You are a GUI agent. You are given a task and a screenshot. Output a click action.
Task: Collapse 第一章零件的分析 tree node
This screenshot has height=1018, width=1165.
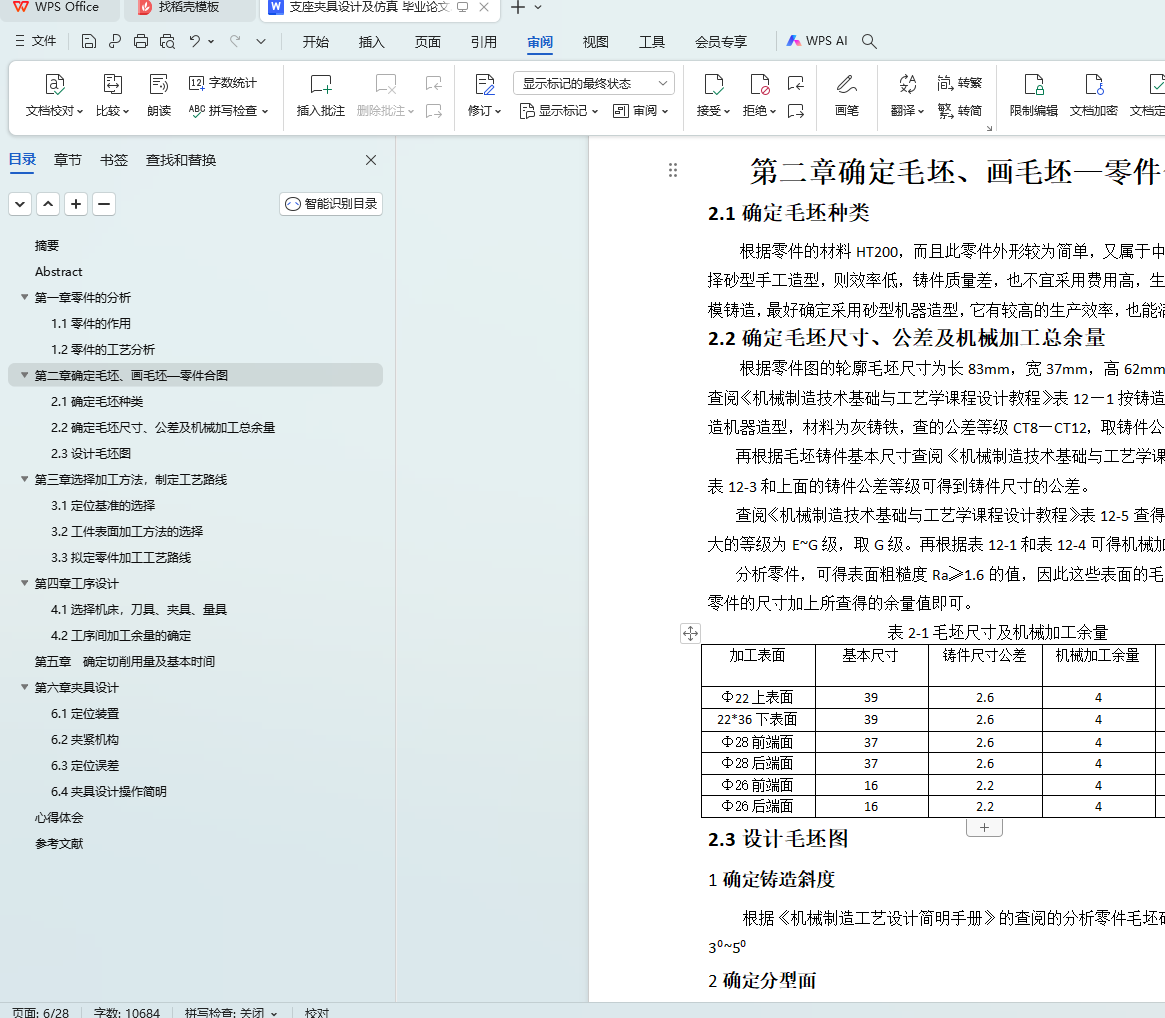coord(25,297)
